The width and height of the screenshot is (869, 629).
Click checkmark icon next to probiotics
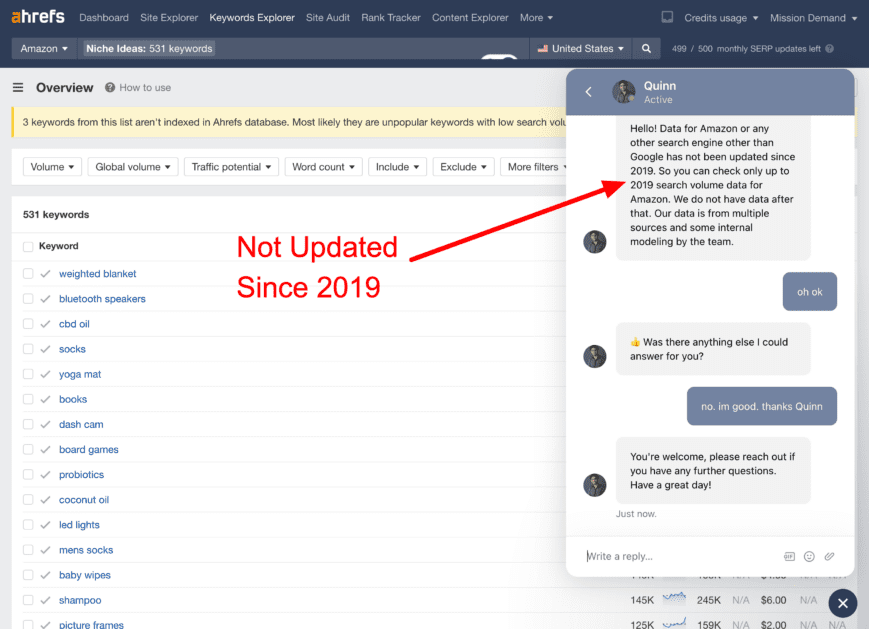(x=45, y=475)
